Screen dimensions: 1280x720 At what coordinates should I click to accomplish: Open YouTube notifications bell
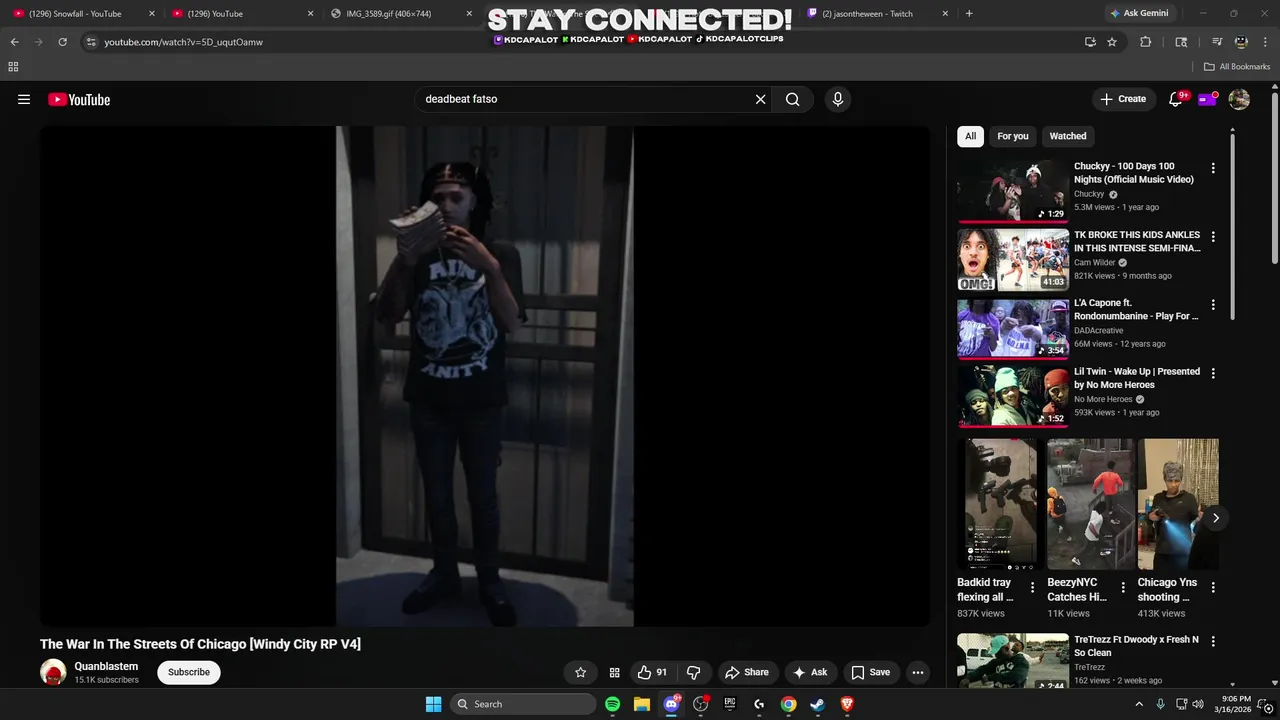coord(1176,99)
